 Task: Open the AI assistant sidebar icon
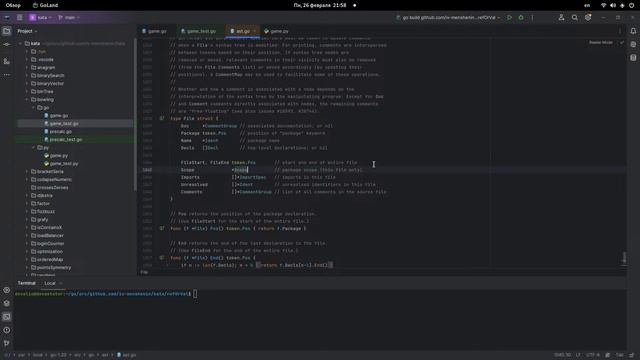point(633,44)
